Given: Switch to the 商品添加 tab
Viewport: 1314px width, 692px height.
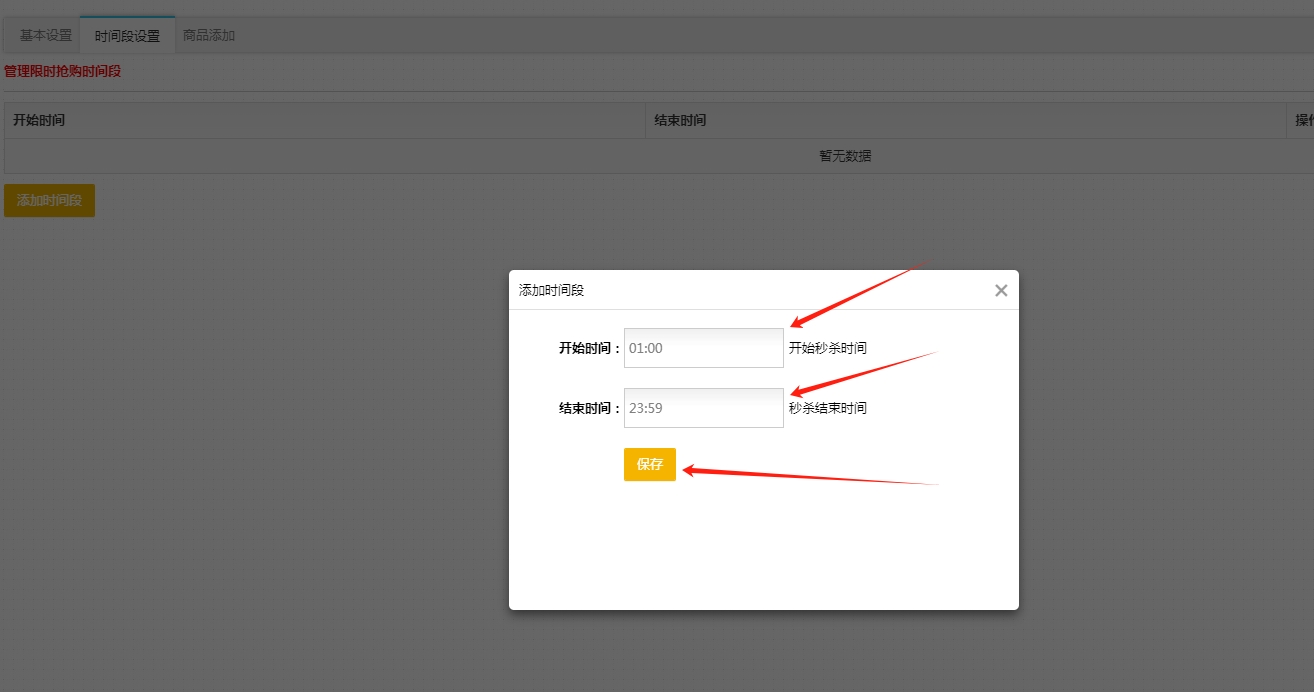Looking at the screenshot, I should (x=209, y=35).
